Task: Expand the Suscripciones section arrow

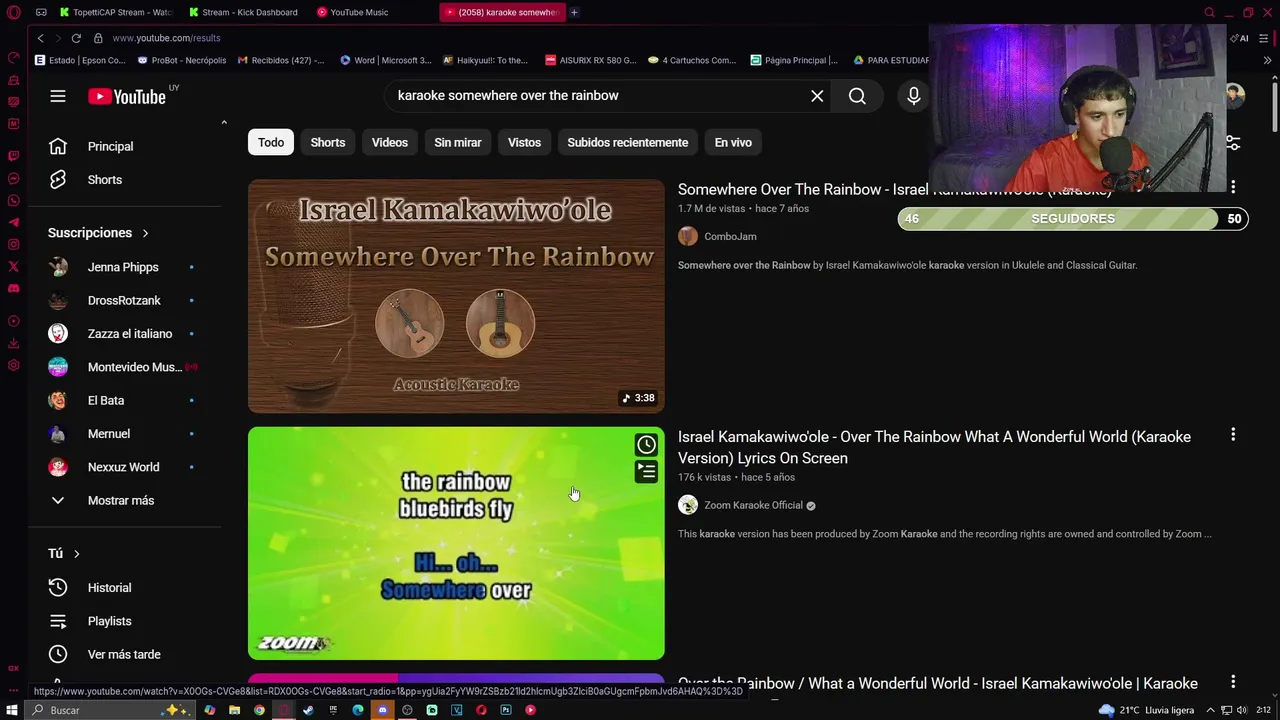Action: 145,233
